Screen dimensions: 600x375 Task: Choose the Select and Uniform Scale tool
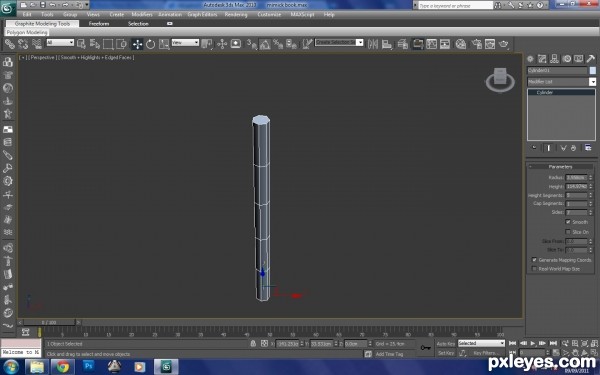tap(164, 44)
